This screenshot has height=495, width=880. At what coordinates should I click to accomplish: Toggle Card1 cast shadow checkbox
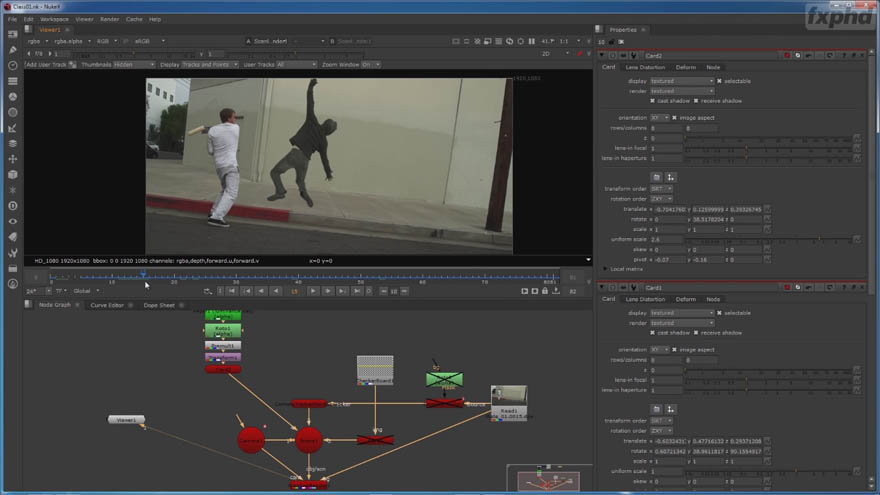[652, 333]
